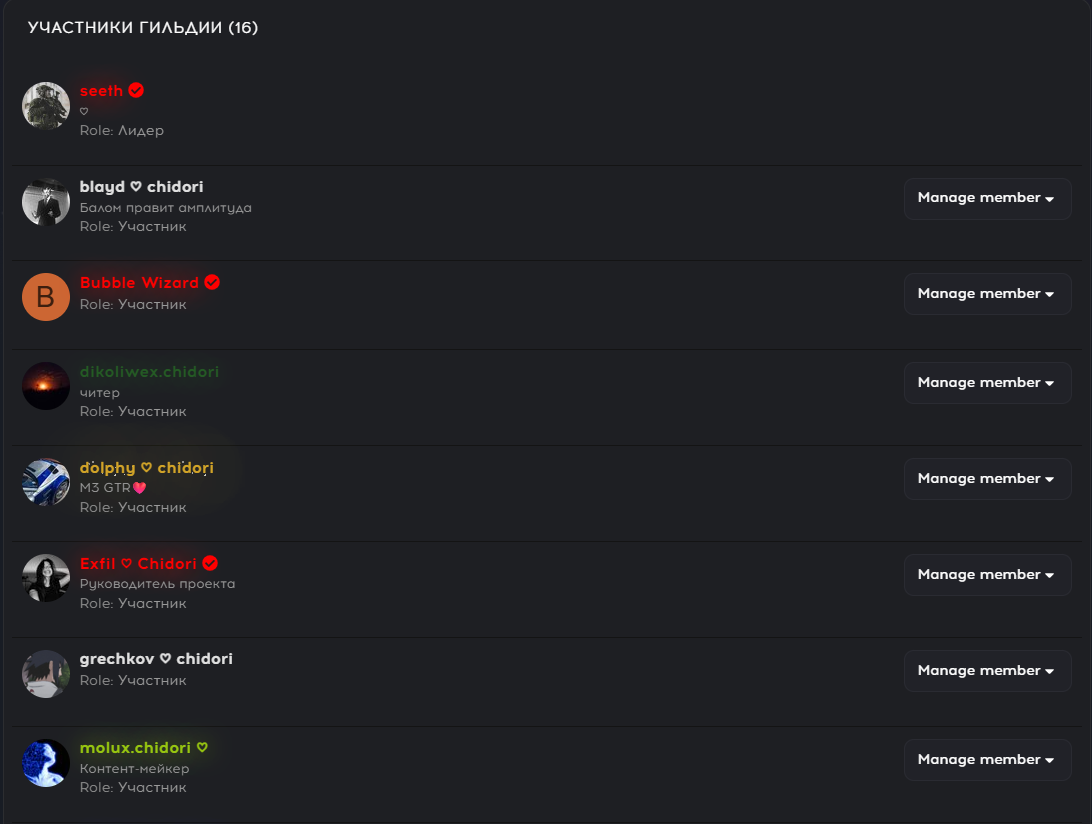Expand Manage member options for dolphy ♡ chidori

pos(987,478)
